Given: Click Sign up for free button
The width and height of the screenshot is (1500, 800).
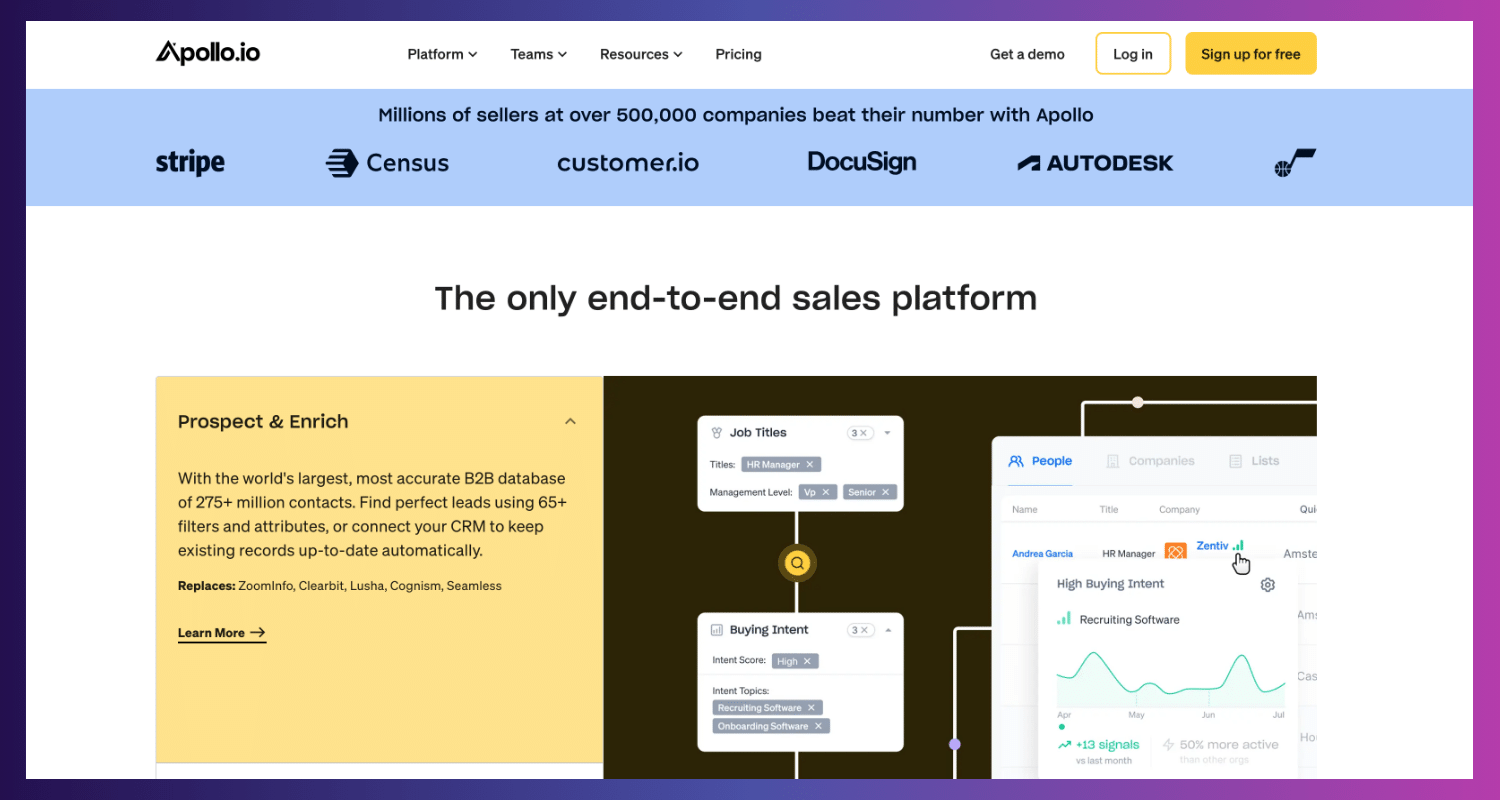Looking at the screenshot, I should (x=1251, y=54).
